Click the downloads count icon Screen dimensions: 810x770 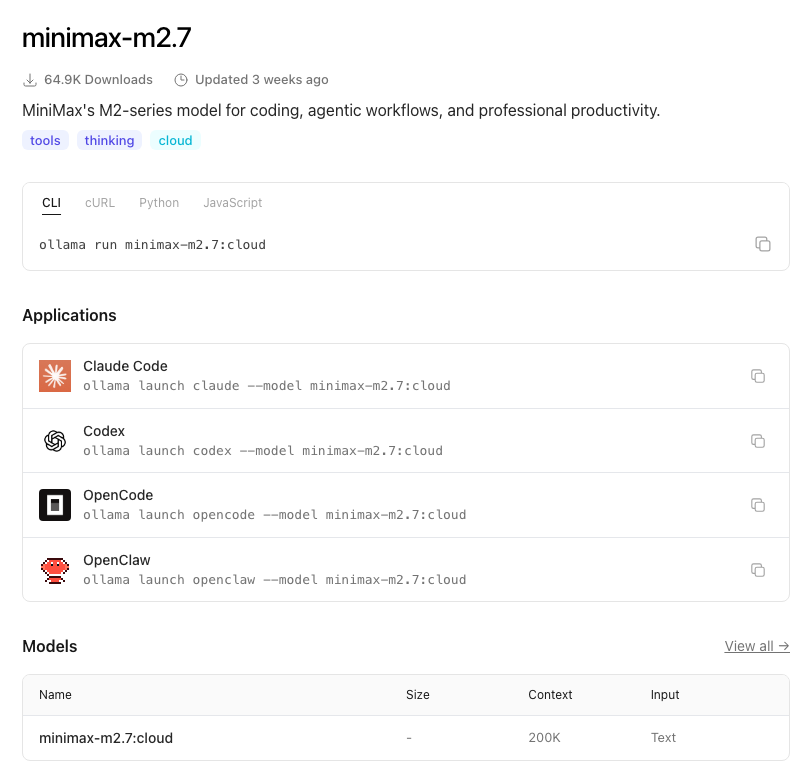30,80
